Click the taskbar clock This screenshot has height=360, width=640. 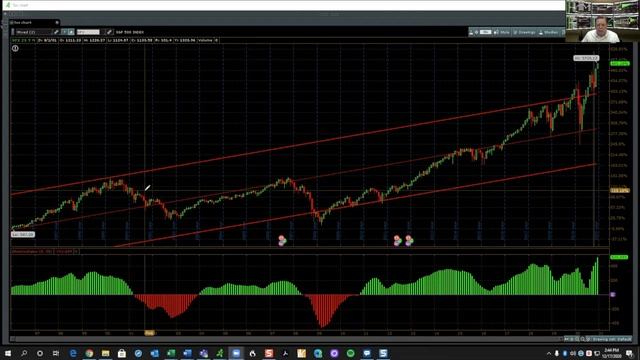[611, 353]
